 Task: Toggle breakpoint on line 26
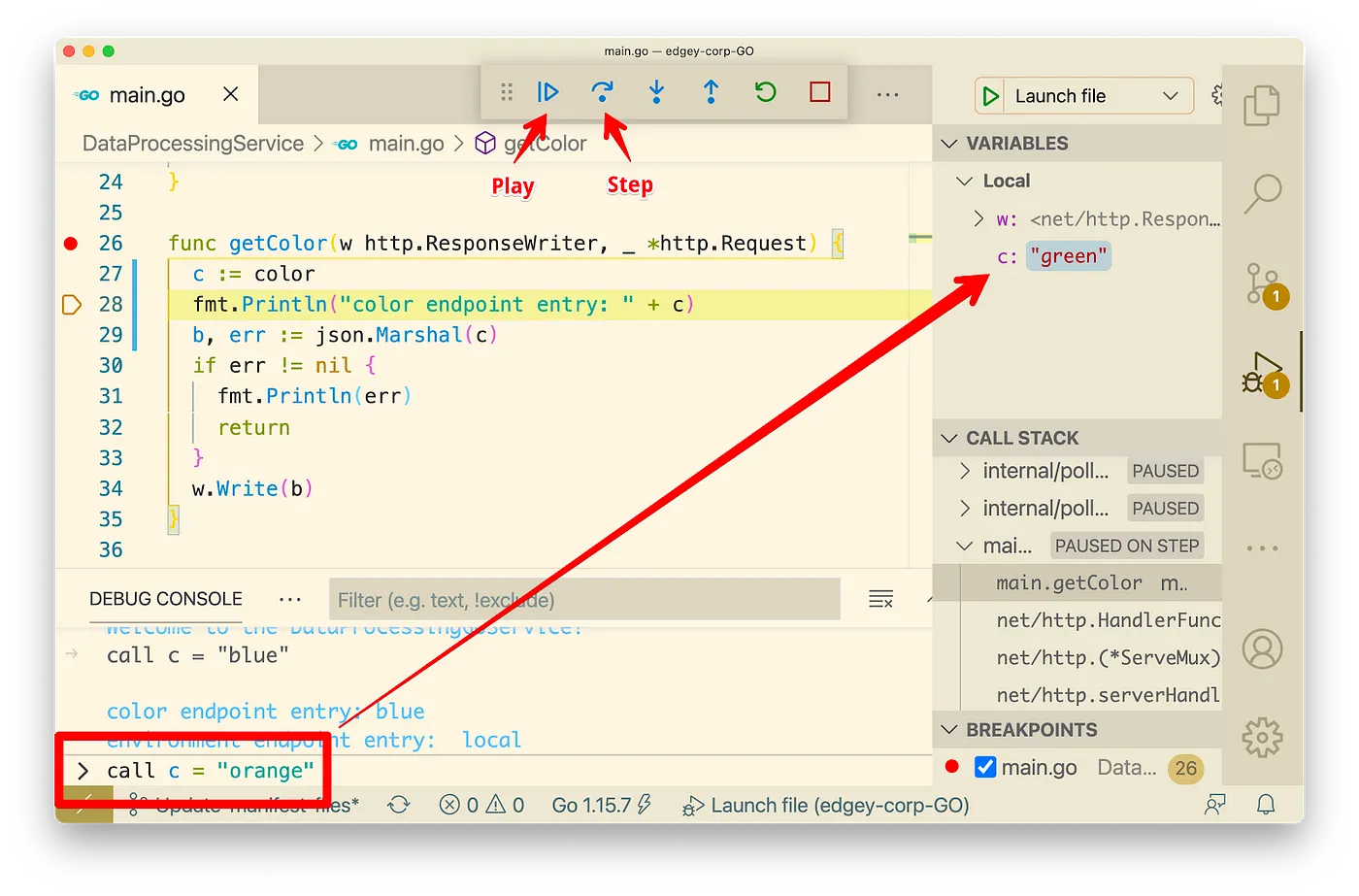click(x=71, y=243)
